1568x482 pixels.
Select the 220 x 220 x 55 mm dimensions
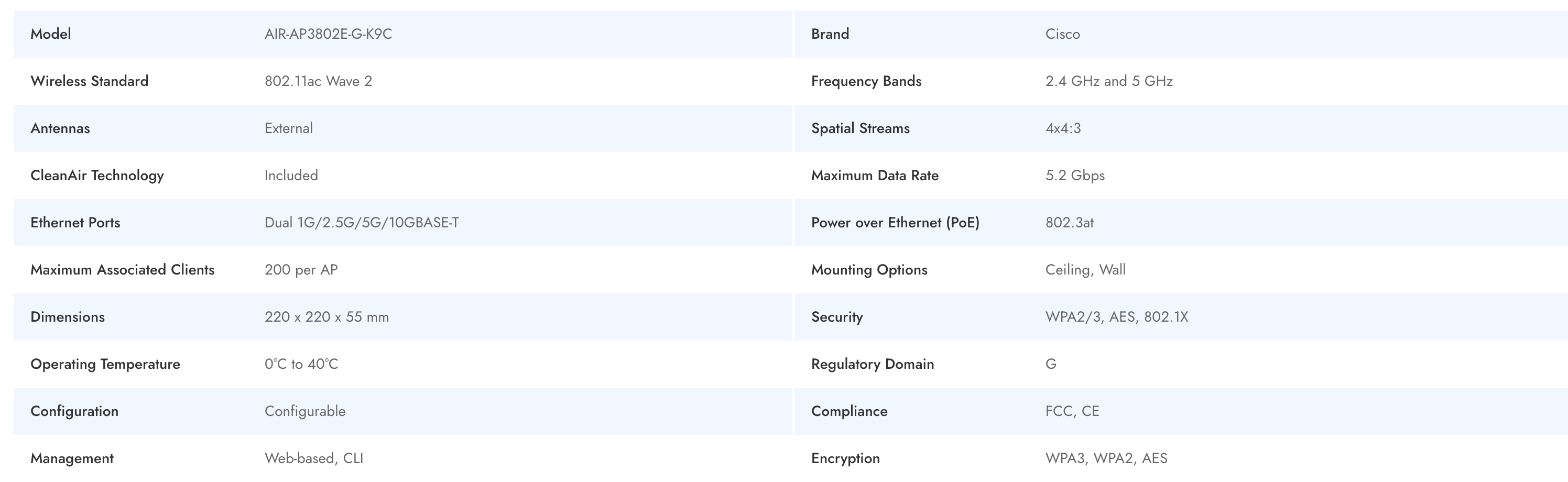[326, 317]
